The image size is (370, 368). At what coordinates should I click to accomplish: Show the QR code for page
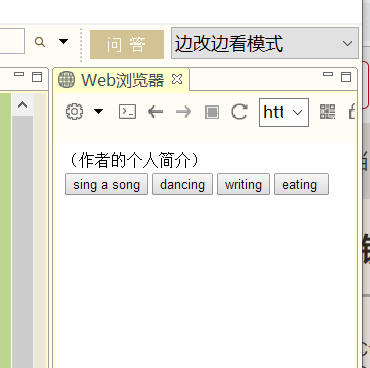click(327, 111)
